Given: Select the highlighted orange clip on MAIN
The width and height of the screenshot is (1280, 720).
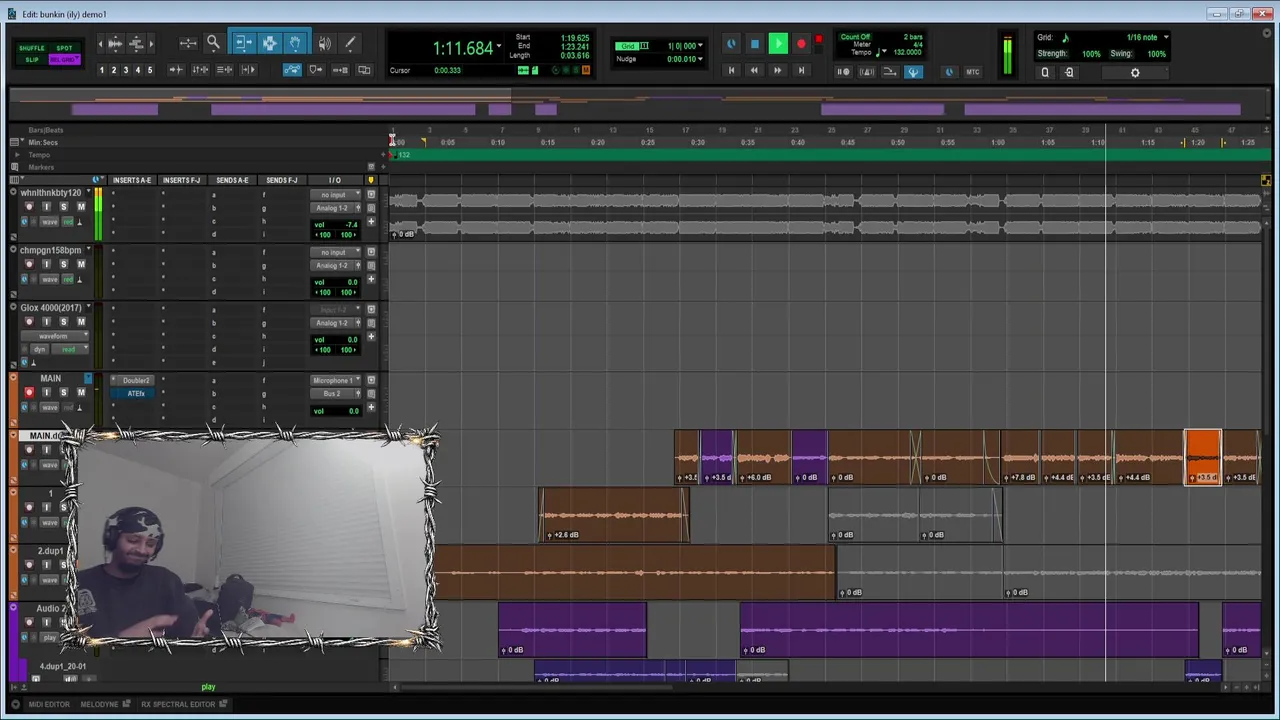Looking at the screenshot, I should coord(1203,457).
